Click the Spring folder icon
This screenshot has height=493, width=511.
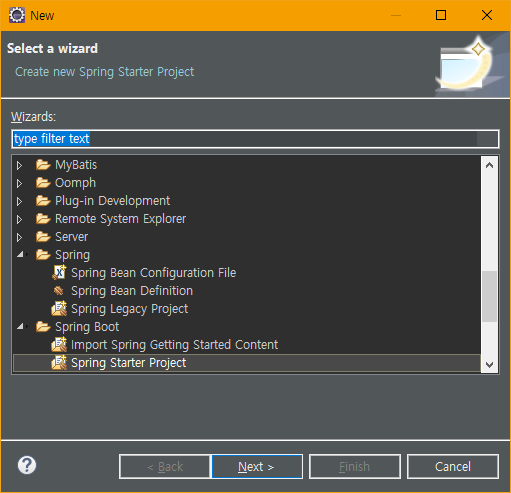(x=43, y=255)
